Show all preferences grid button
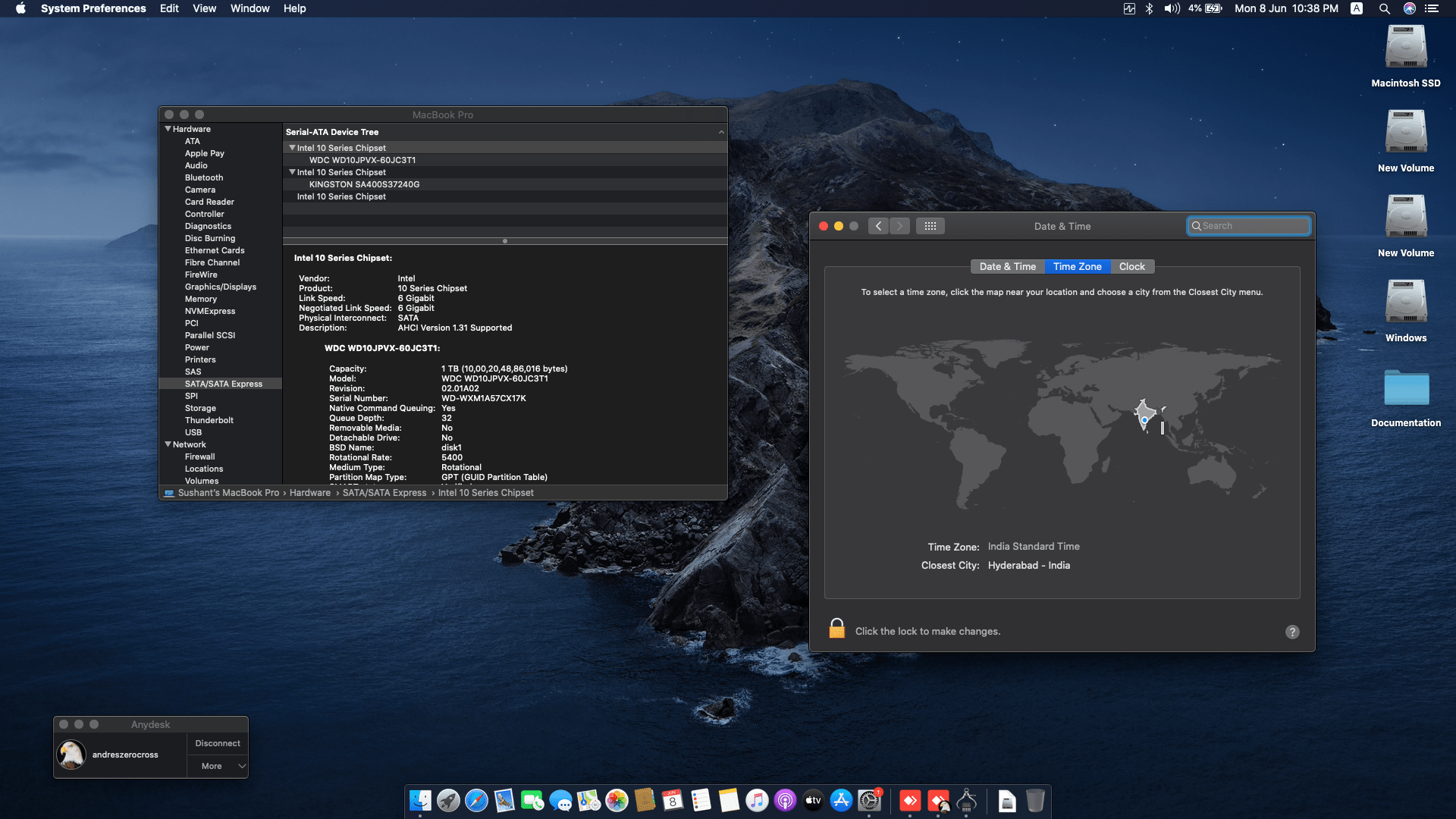The height and width of the screenshot is (819, 1456). tap(930, 226)
